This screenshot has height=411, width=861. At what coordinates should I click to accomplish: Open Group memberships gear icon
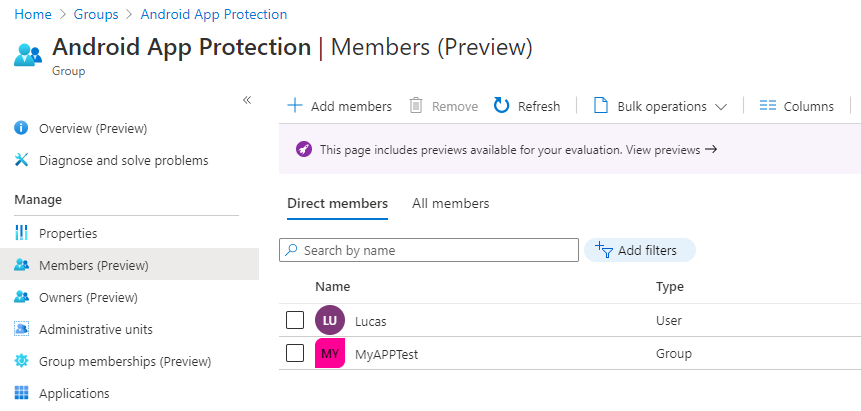click(21, 362)
